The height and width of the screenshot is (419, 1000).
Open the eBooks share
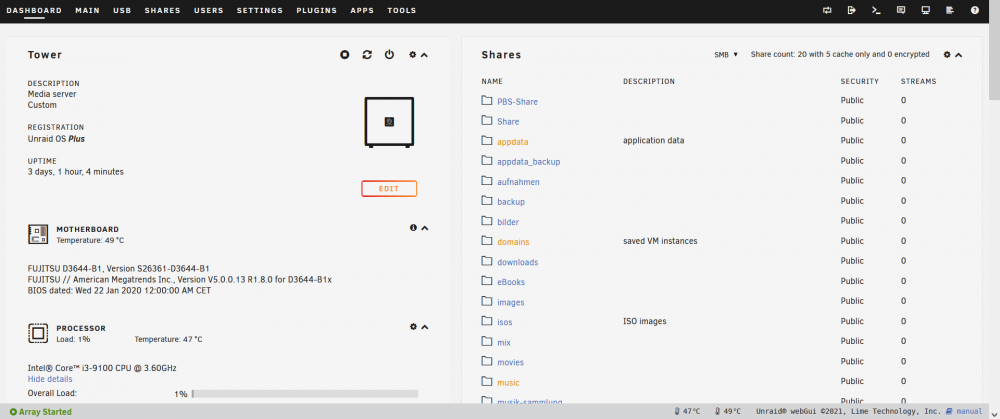[511, 282]
